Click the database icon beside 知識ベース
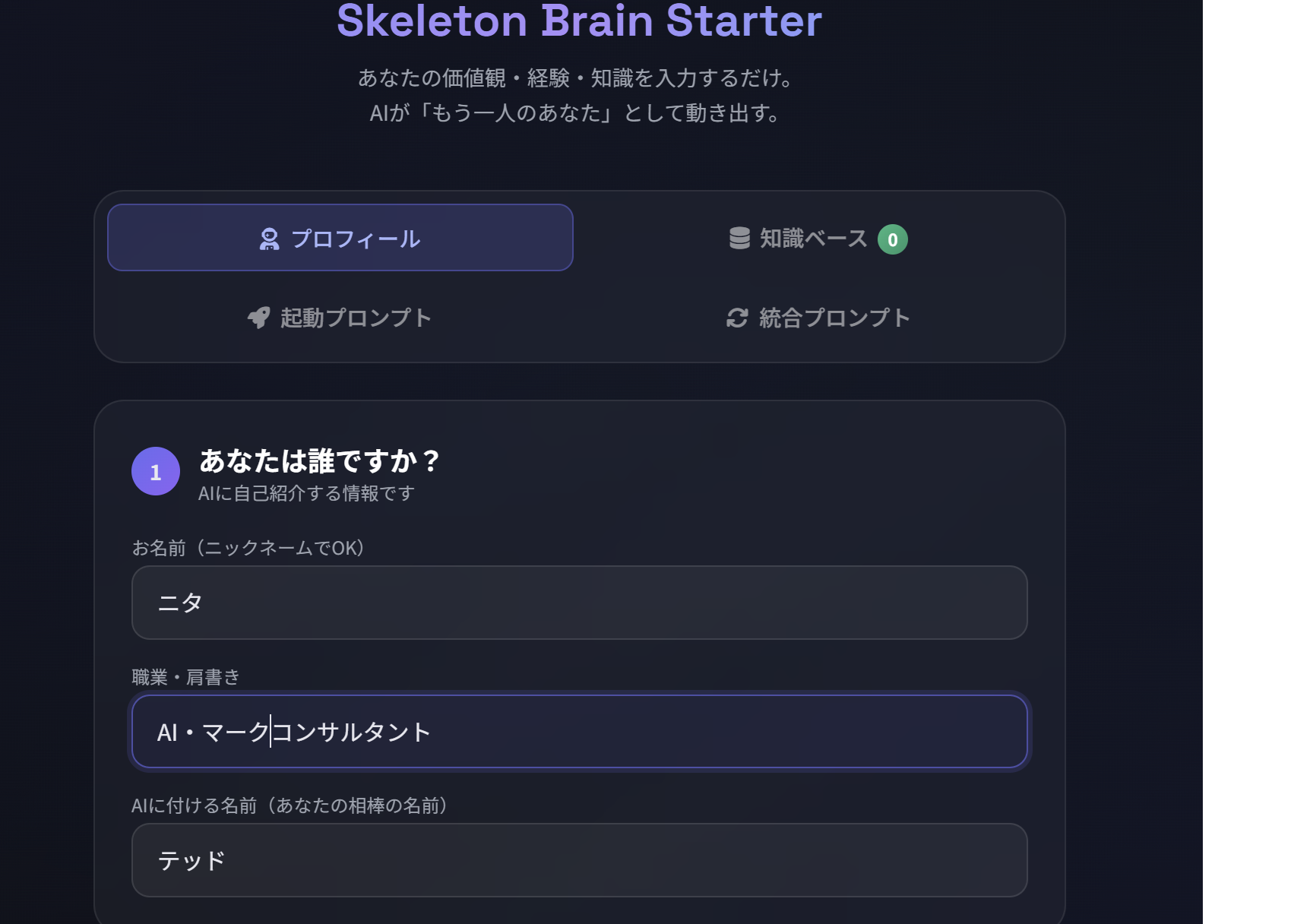The width and height of the screenshot is (1313, 924). pyautogui.click(x=739, y=239)
